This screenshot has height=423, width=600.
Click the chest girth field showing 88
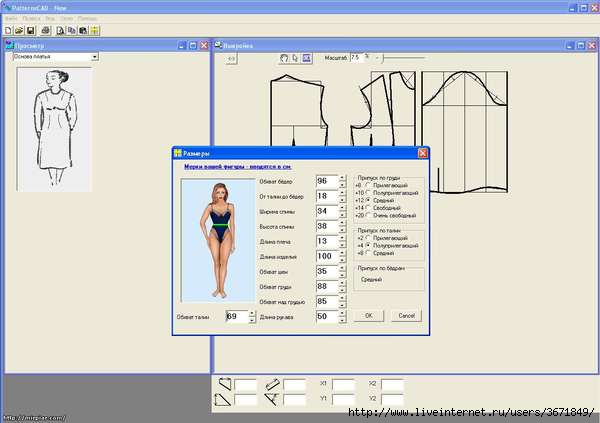pos(327,287)
